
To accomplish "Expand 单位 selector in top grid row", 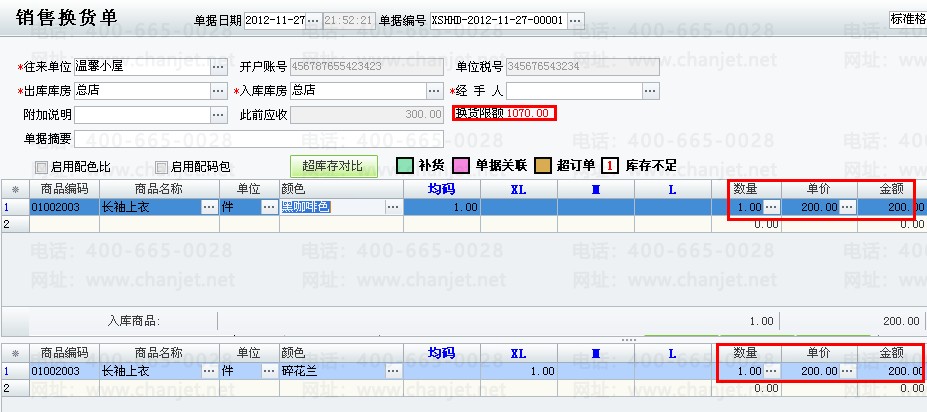I will pyautogui.click(x=268, y=207).
